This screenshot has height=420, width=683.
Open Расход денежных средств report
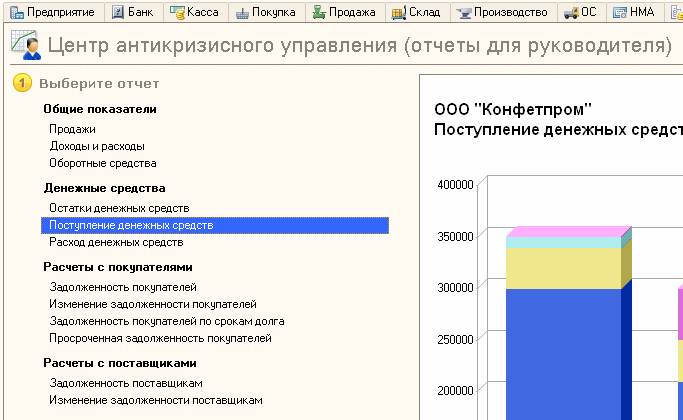point(116,242)
